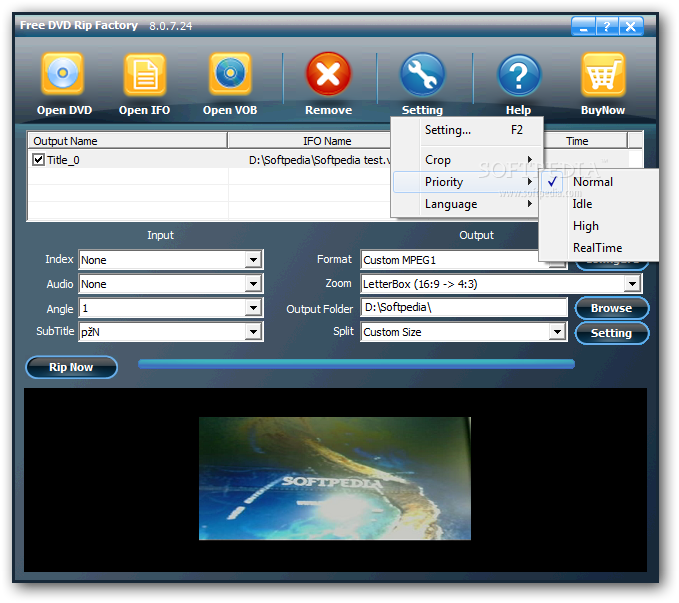
Task: Click the Open IFO document icon
Action: click(x=145, y=75)
